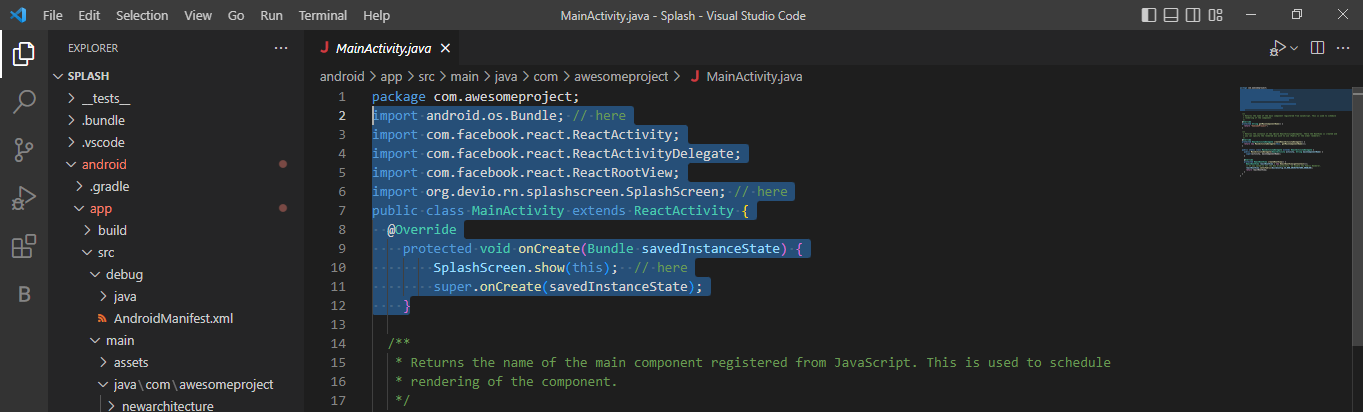Open the Help menu
The height and width of the screenshot is (412, 1363).
pyautogui.click(x=377, y=16)
